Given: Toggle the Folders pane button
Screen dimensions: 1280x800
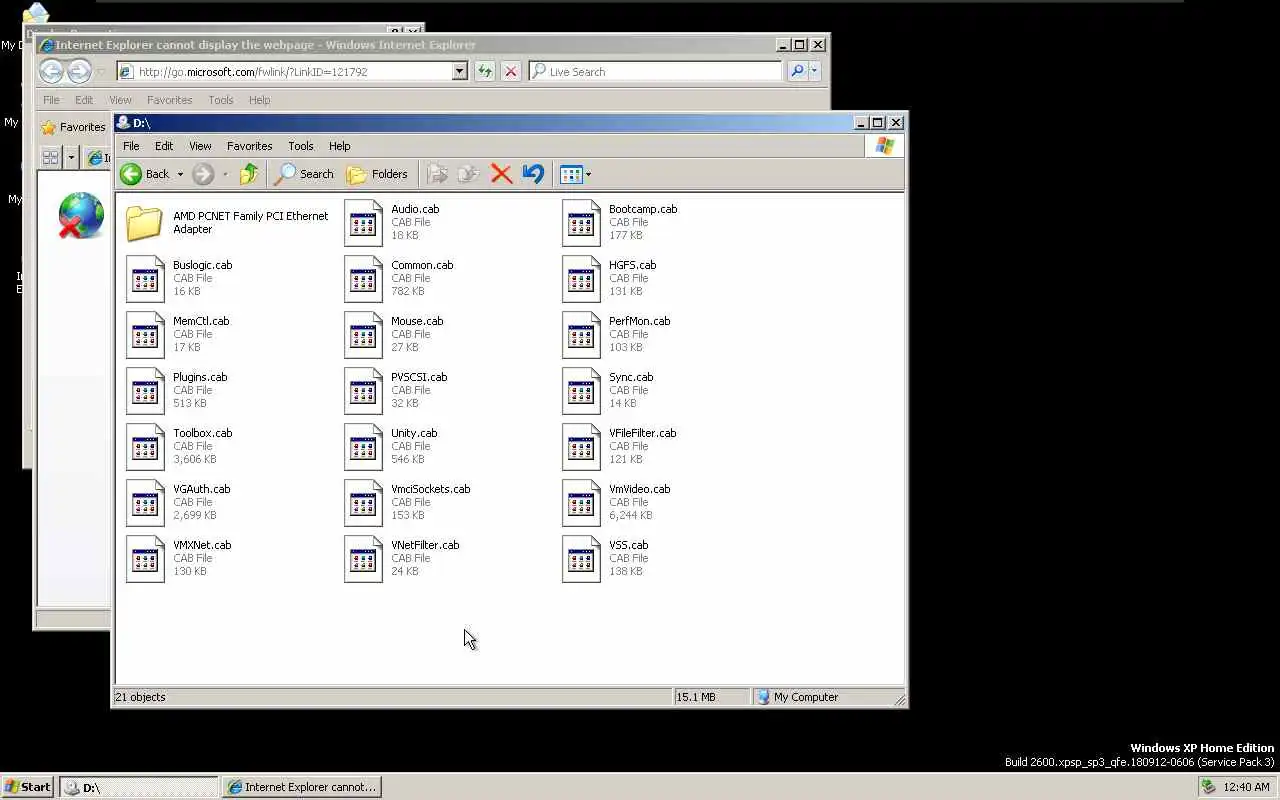Looking at the screenshot, I should pos(377,174).
